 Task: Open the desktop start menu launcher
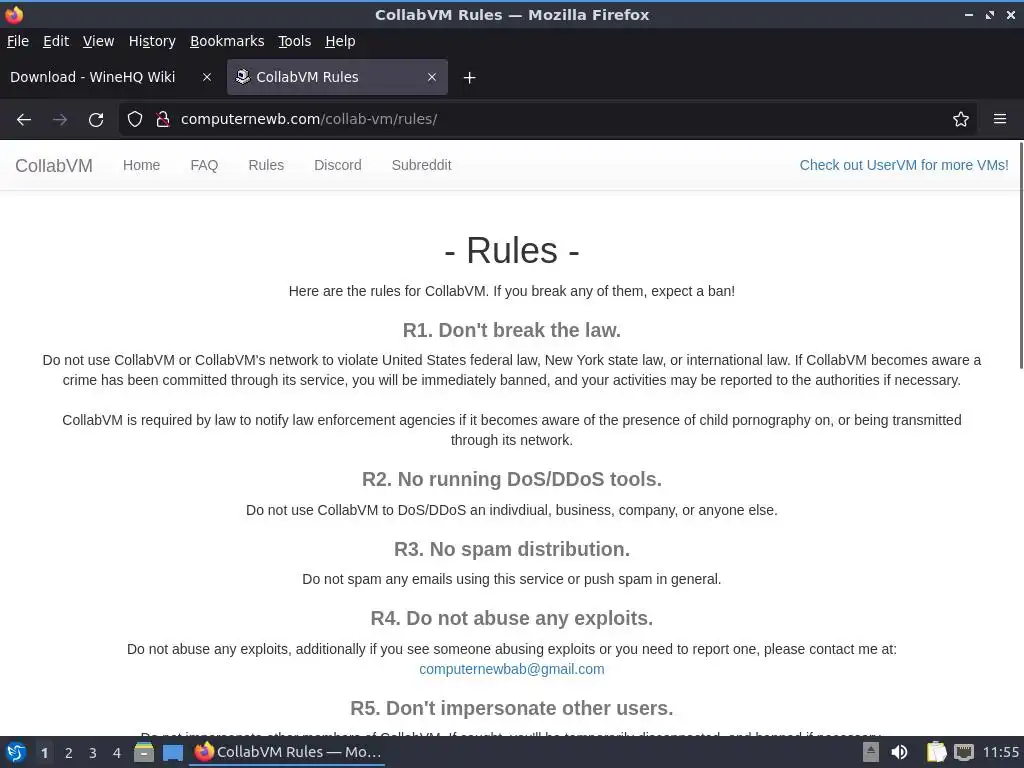(16, 752)
